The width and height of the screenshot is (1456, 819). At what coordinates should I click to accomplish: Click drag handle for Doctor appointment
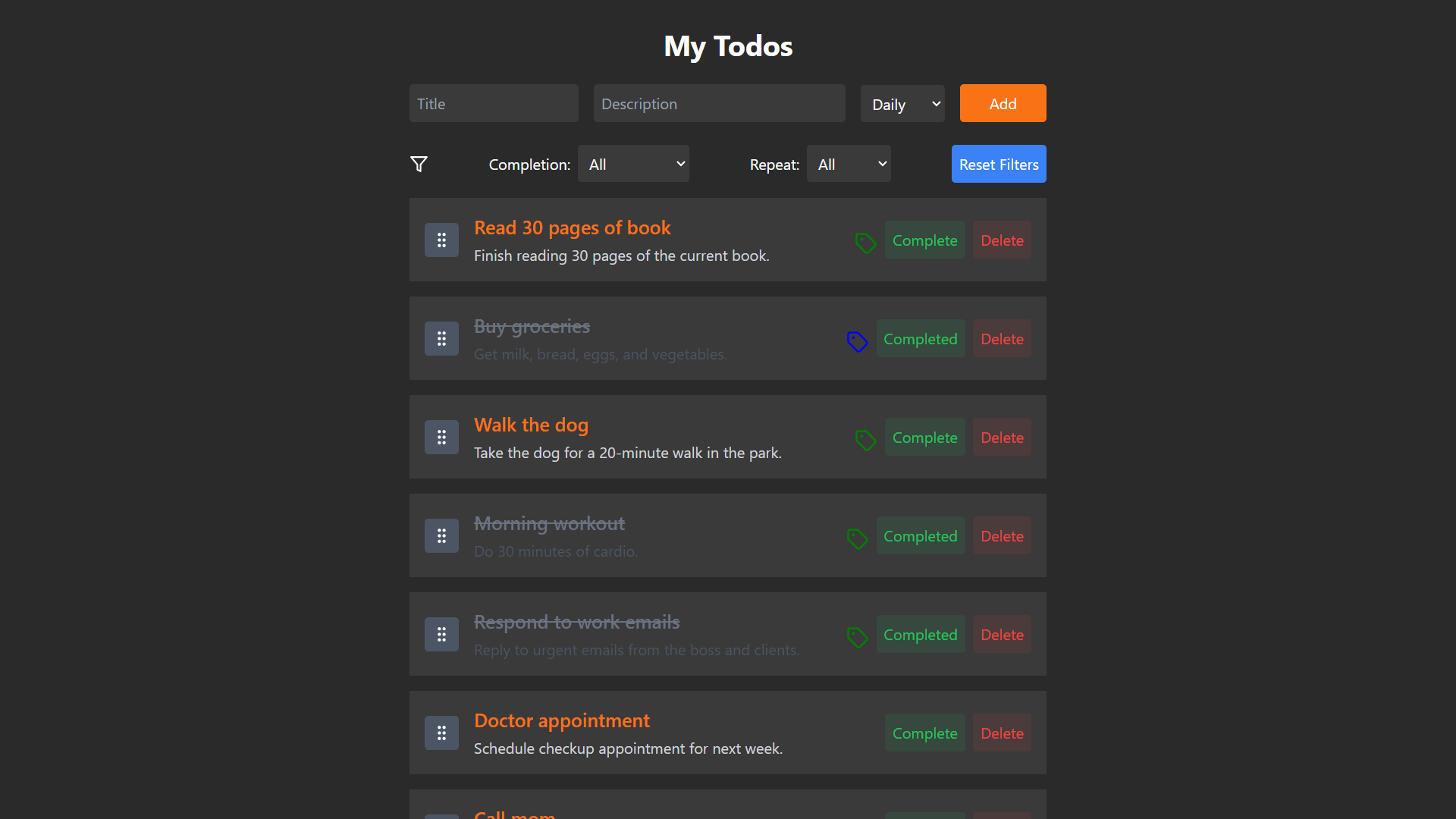coord(441,733)
